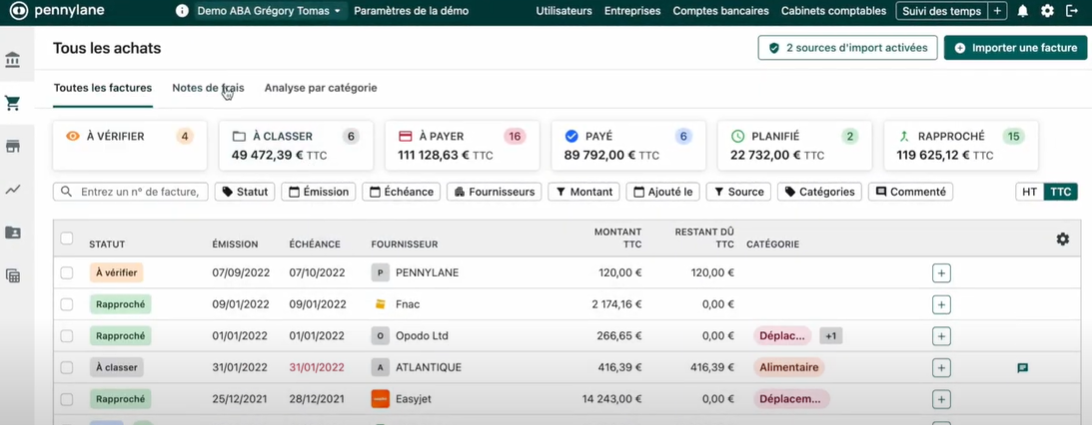Open the Échéance date filter
The height and width of the screenshot is (425, 1092).
pyautogui.click(x=401, y=192)
